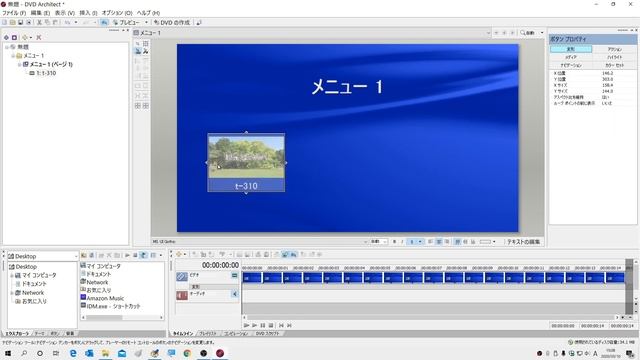The height and width of the screenshot is (360, 640).
Task: Click the video track icon in timeline
Action: 182,276
